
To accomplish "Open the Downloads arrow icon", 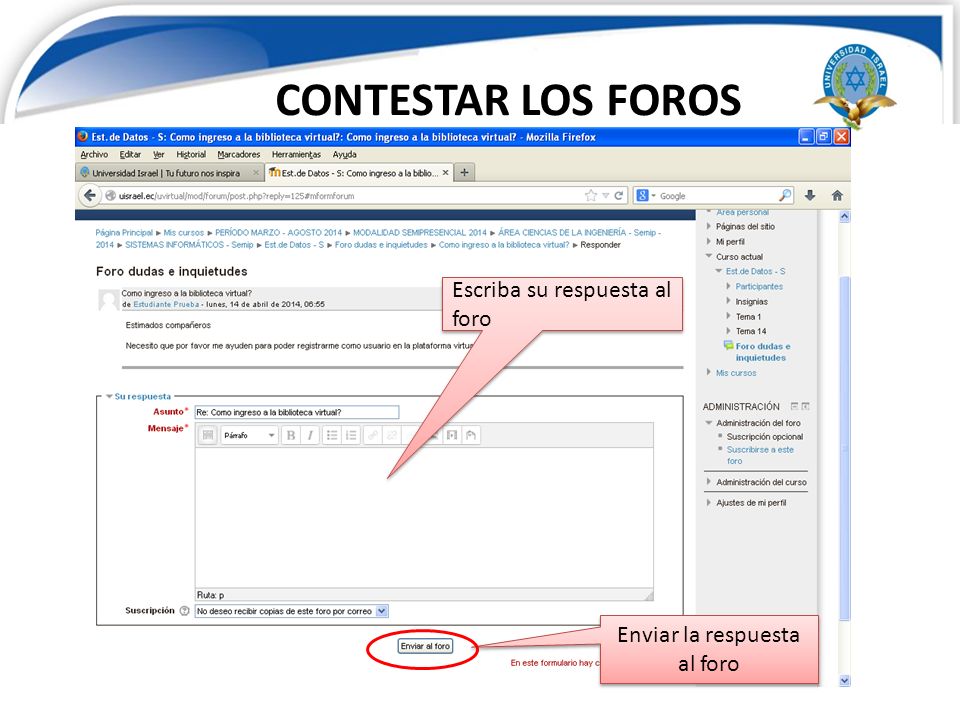I will pyautogui.click(x=810, y=195).
